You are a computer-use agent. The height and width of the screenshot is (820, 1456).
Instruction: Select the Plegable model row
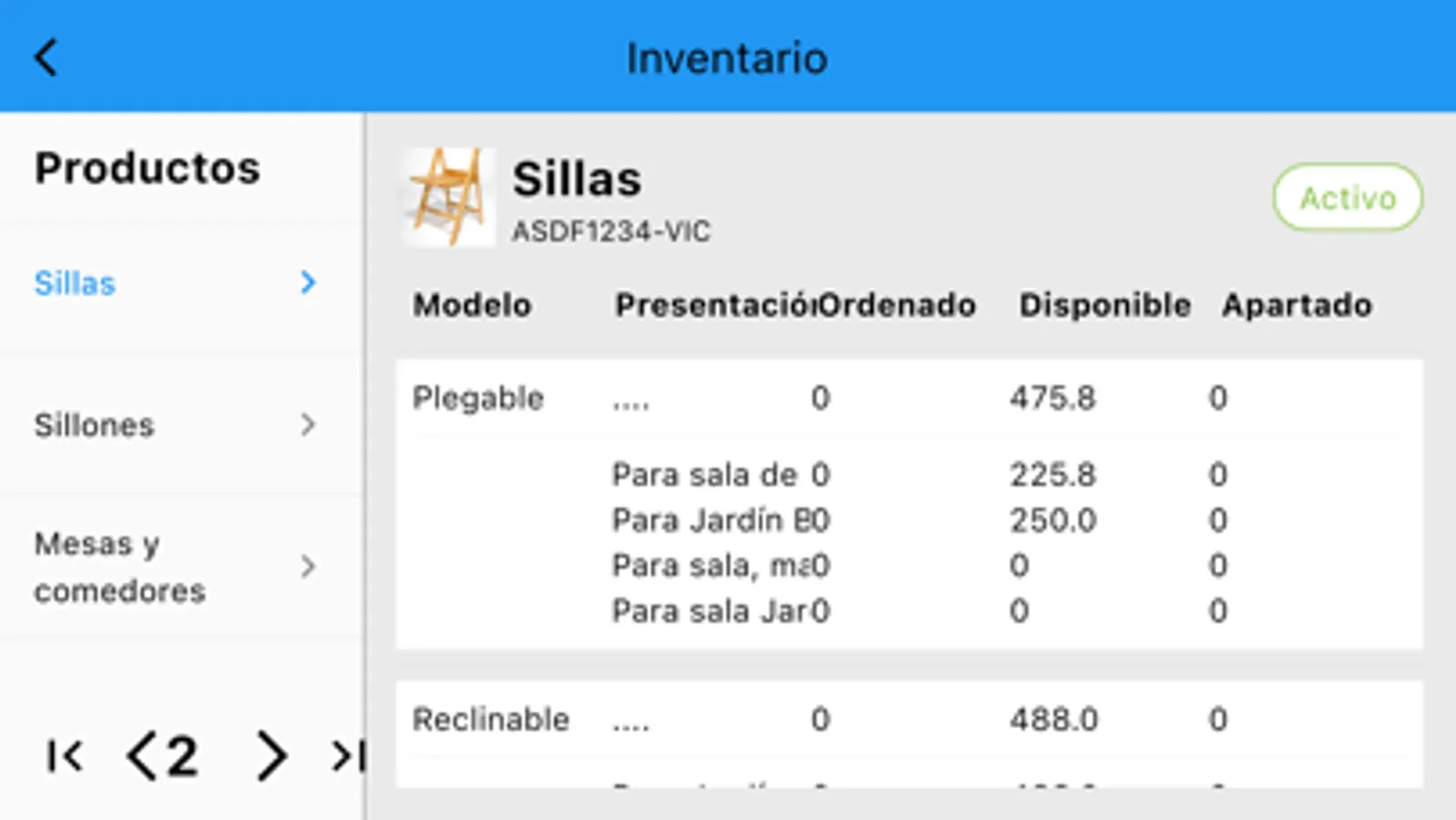pos(909,398)
